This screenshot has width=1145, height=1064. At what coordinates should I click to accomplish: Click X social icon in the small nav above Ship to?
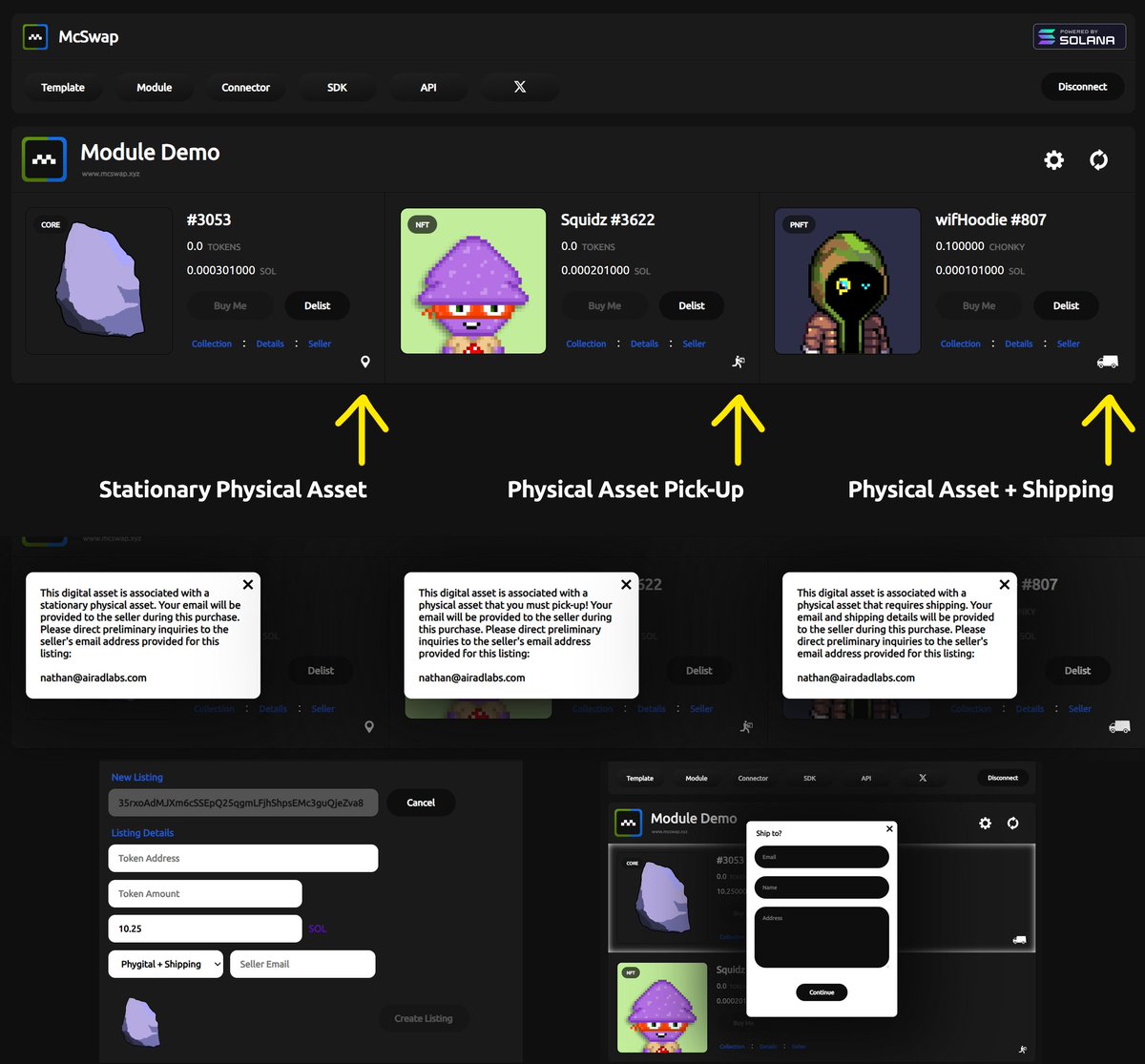[923, 778]
